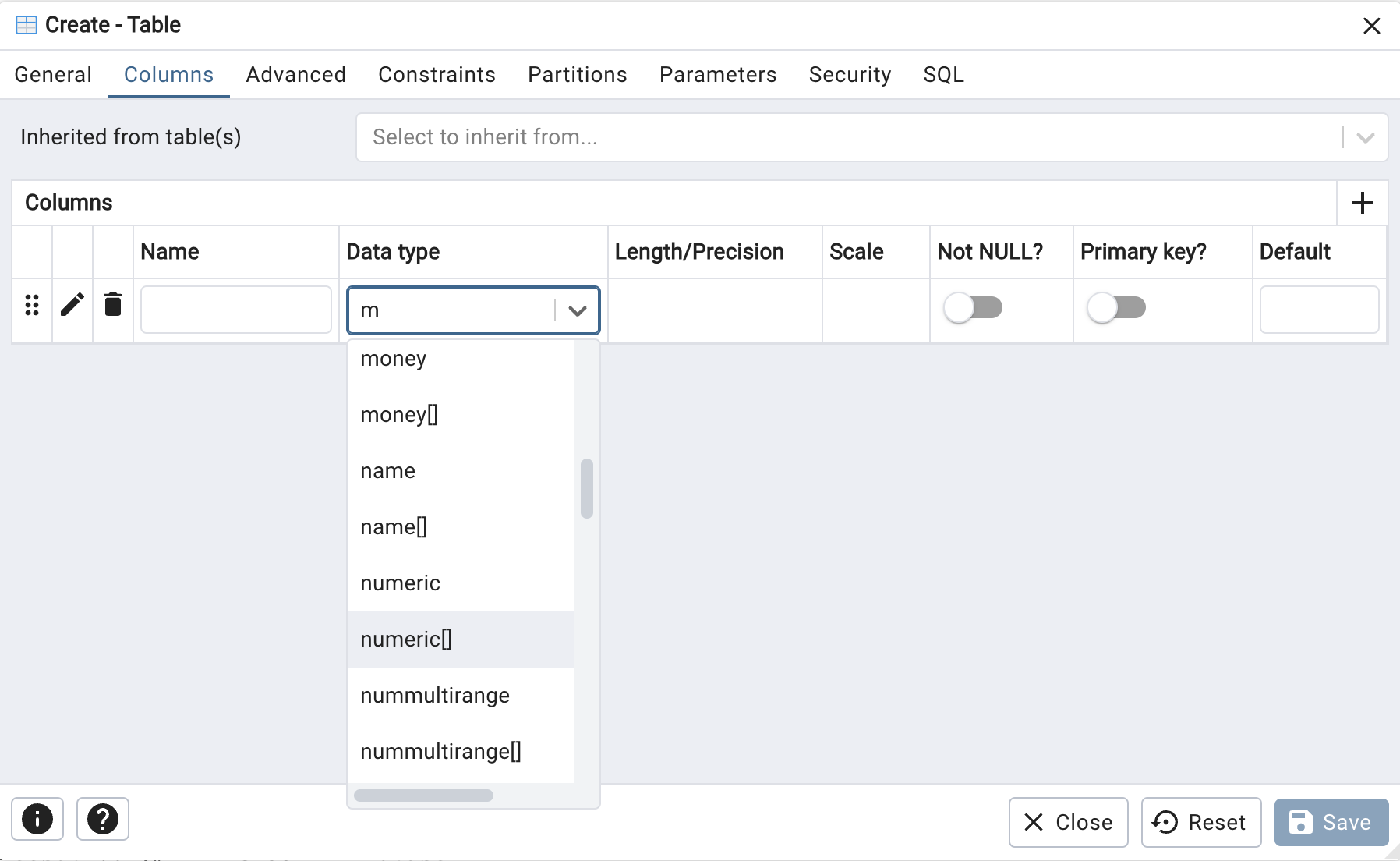Open the info icon button
Image resolution: width=1400 pixels, height=861 pixels.
click(37, 819)
